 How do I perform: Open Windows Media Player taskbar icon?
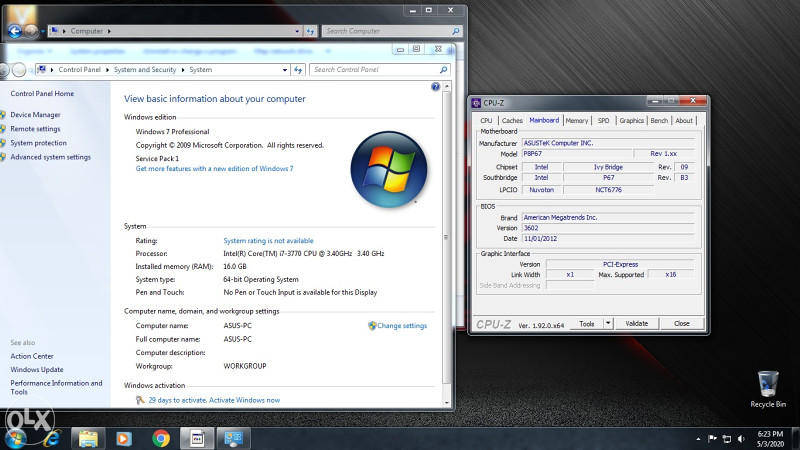[x=123, y=438]
